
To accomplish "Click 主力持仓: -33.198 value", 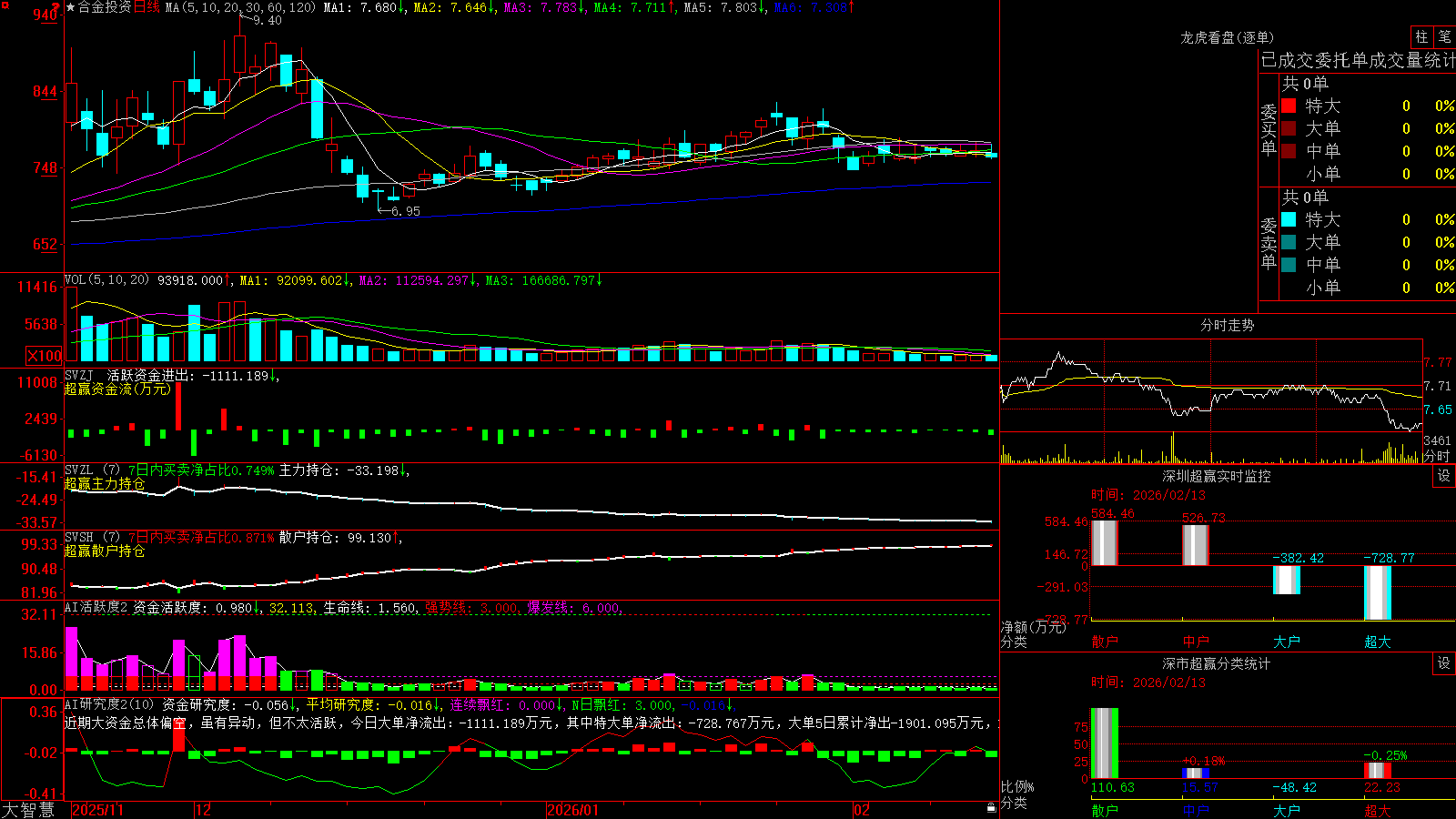I will (344, 470).
